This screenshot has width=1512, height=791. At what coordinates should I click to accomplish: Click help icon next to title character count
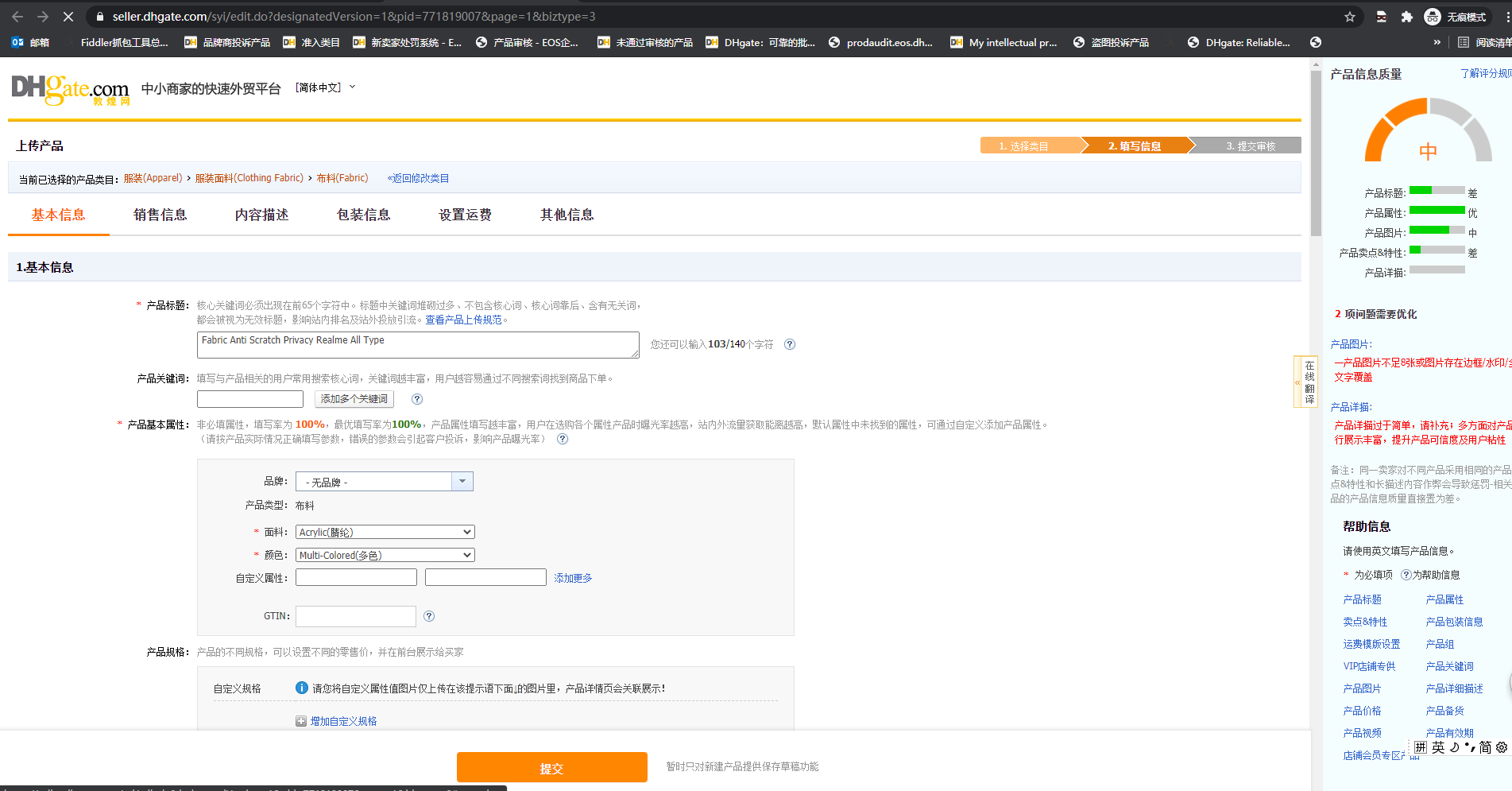(x=789, y=344)
